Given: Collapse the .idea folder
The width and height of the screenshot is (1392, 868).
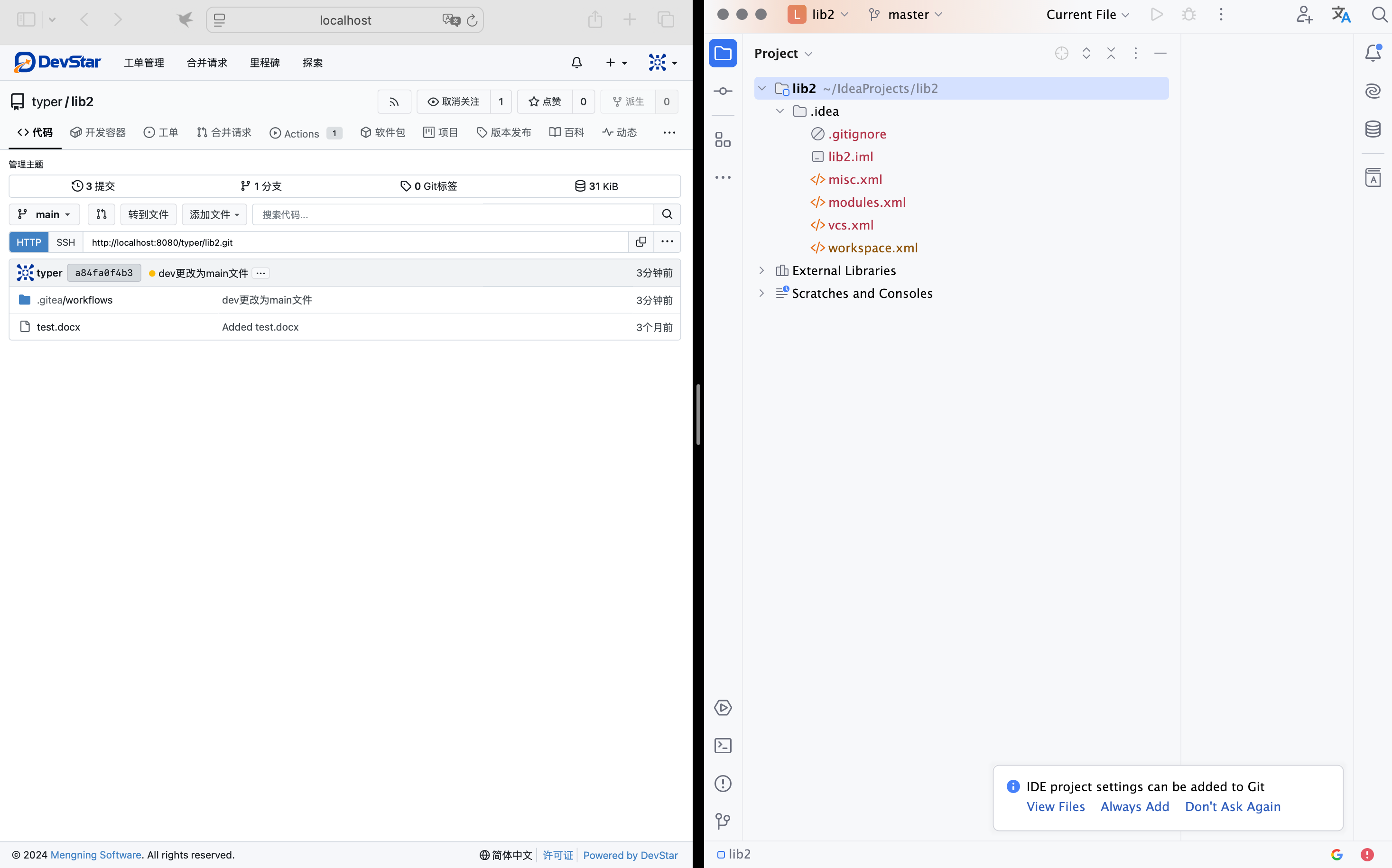Looking at the screenshot, I should (x=780, y=111).
